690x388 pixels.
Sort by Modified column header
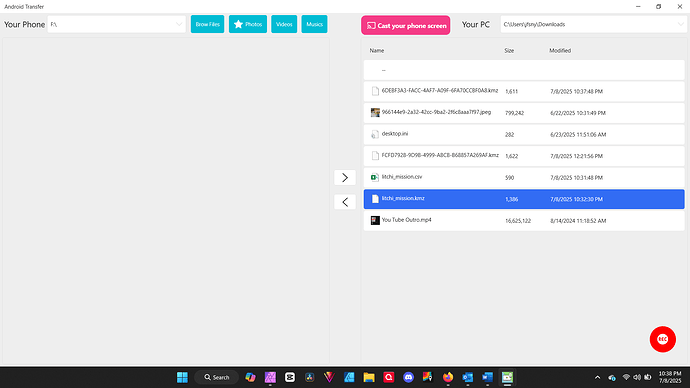pyautogui.click(x=560, y=51)
